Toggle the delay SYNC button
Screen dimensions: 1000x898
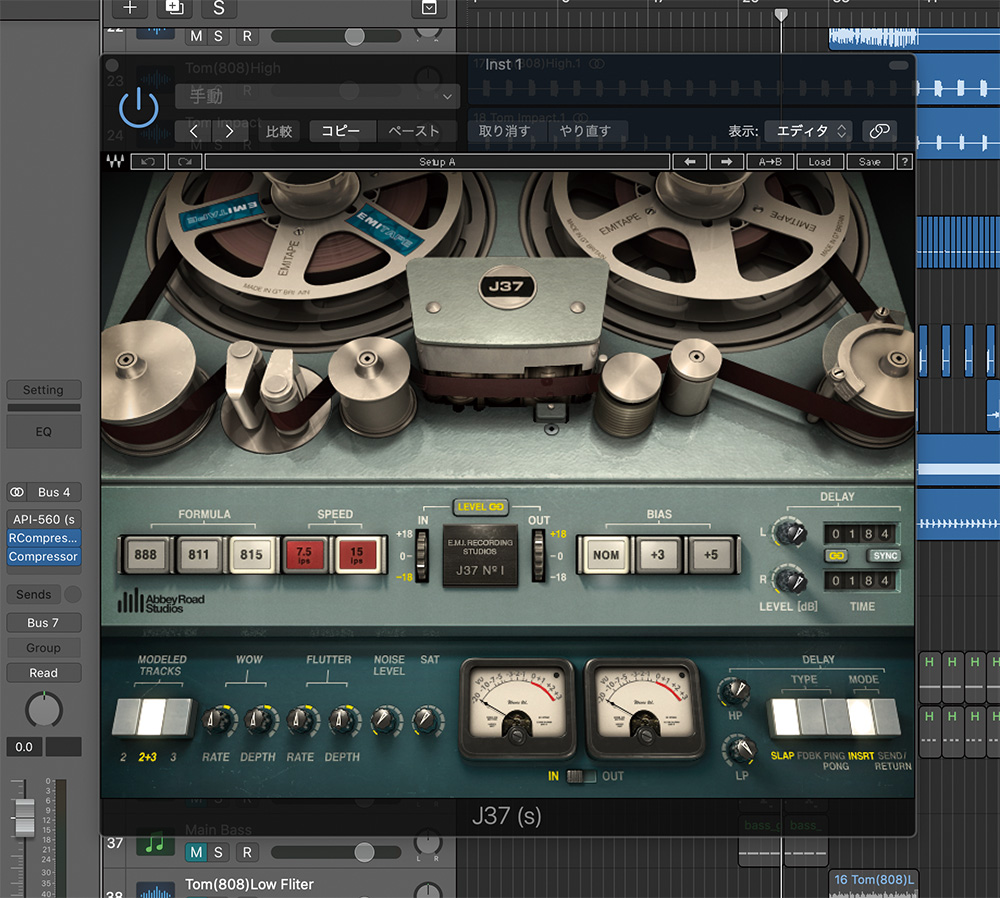(x=885, y=556)
